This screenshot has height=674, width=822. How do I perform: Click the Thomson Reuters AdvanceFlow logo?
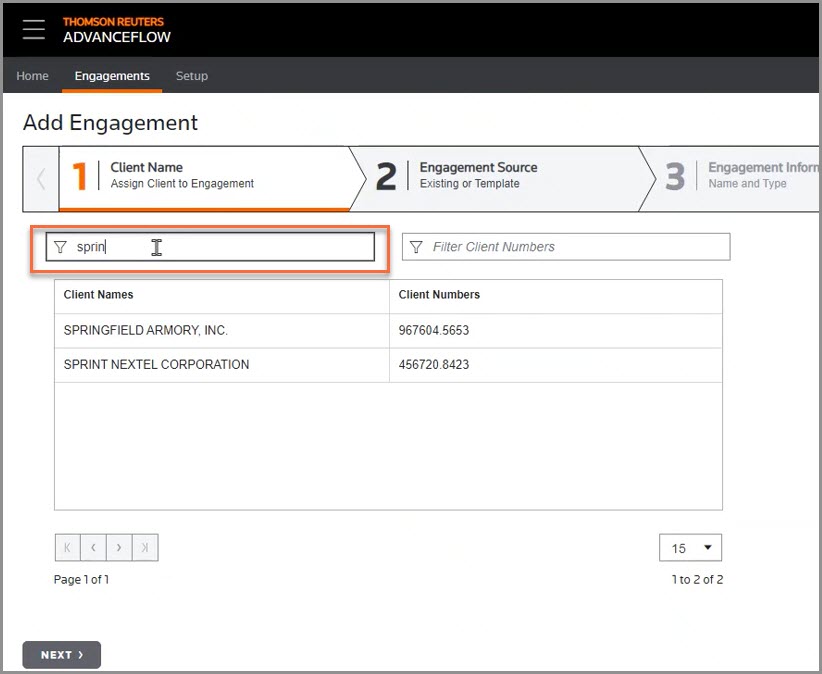[116, 30]
